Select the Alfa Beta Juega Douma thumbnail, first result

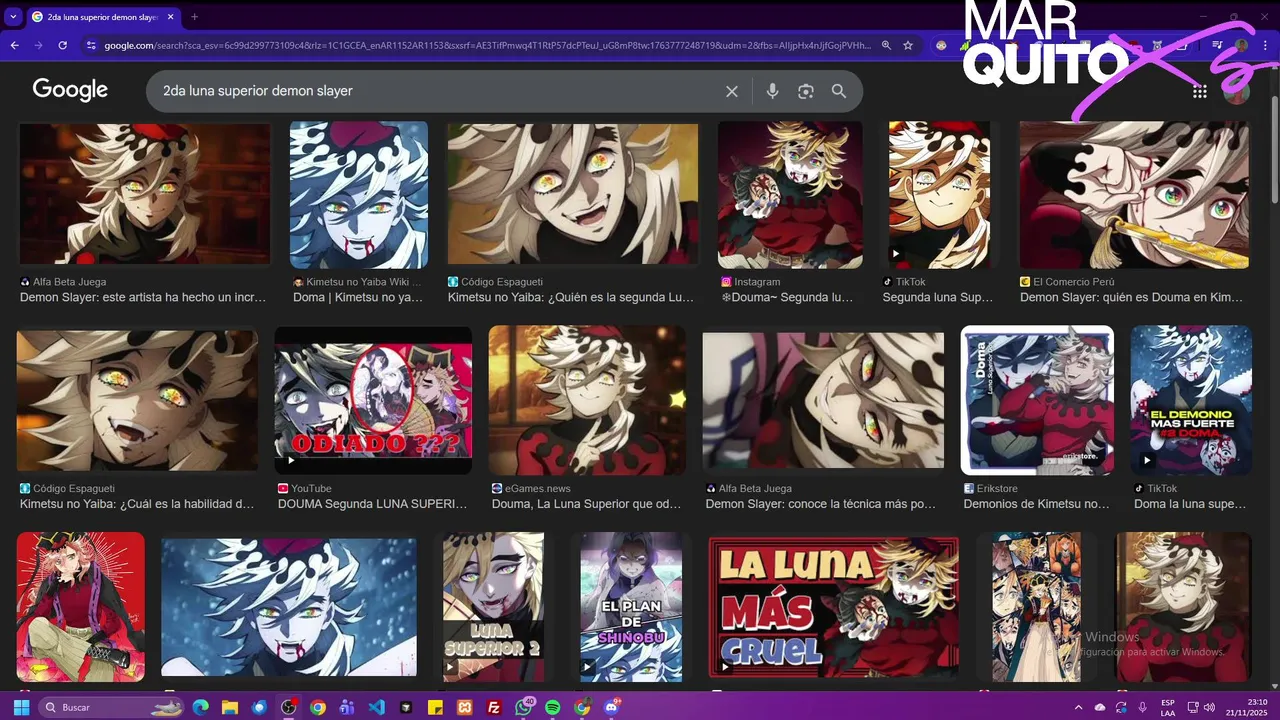(x=145, y=194)
